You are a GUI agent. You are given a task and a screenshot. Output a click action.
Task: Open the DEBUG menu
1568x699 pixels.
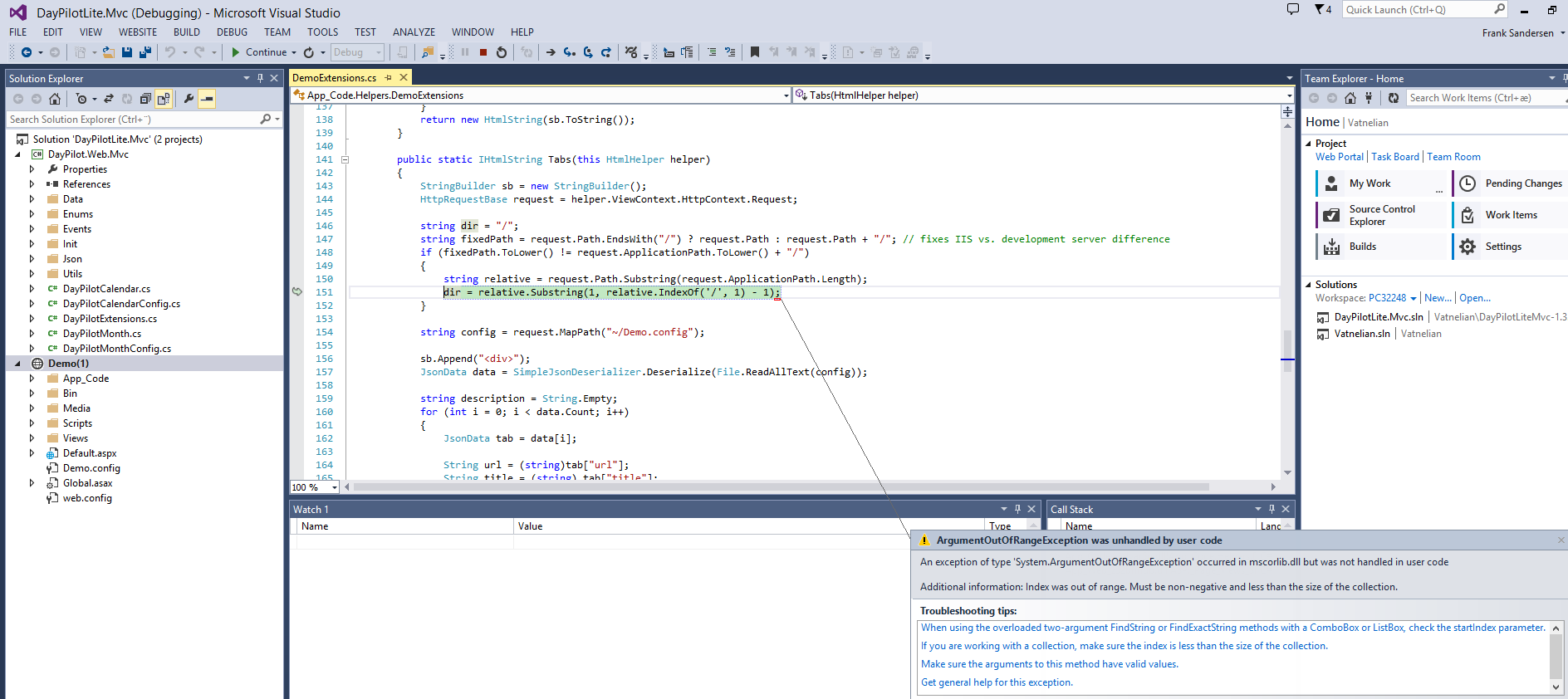(x=232, y=32)
